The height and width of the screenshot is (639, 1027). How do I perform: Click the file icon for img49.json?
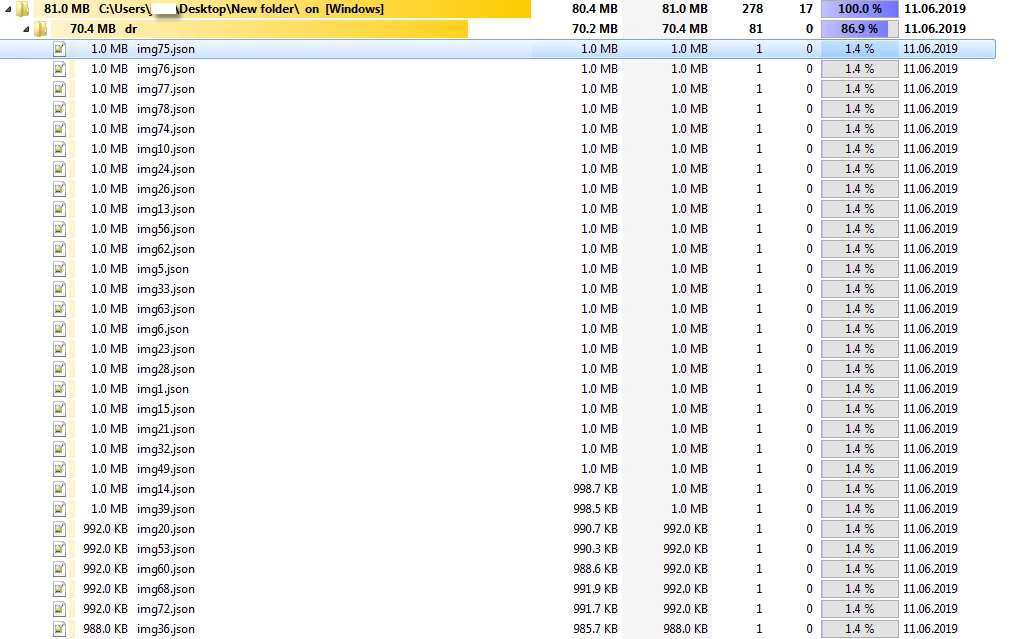pos(60,469)
